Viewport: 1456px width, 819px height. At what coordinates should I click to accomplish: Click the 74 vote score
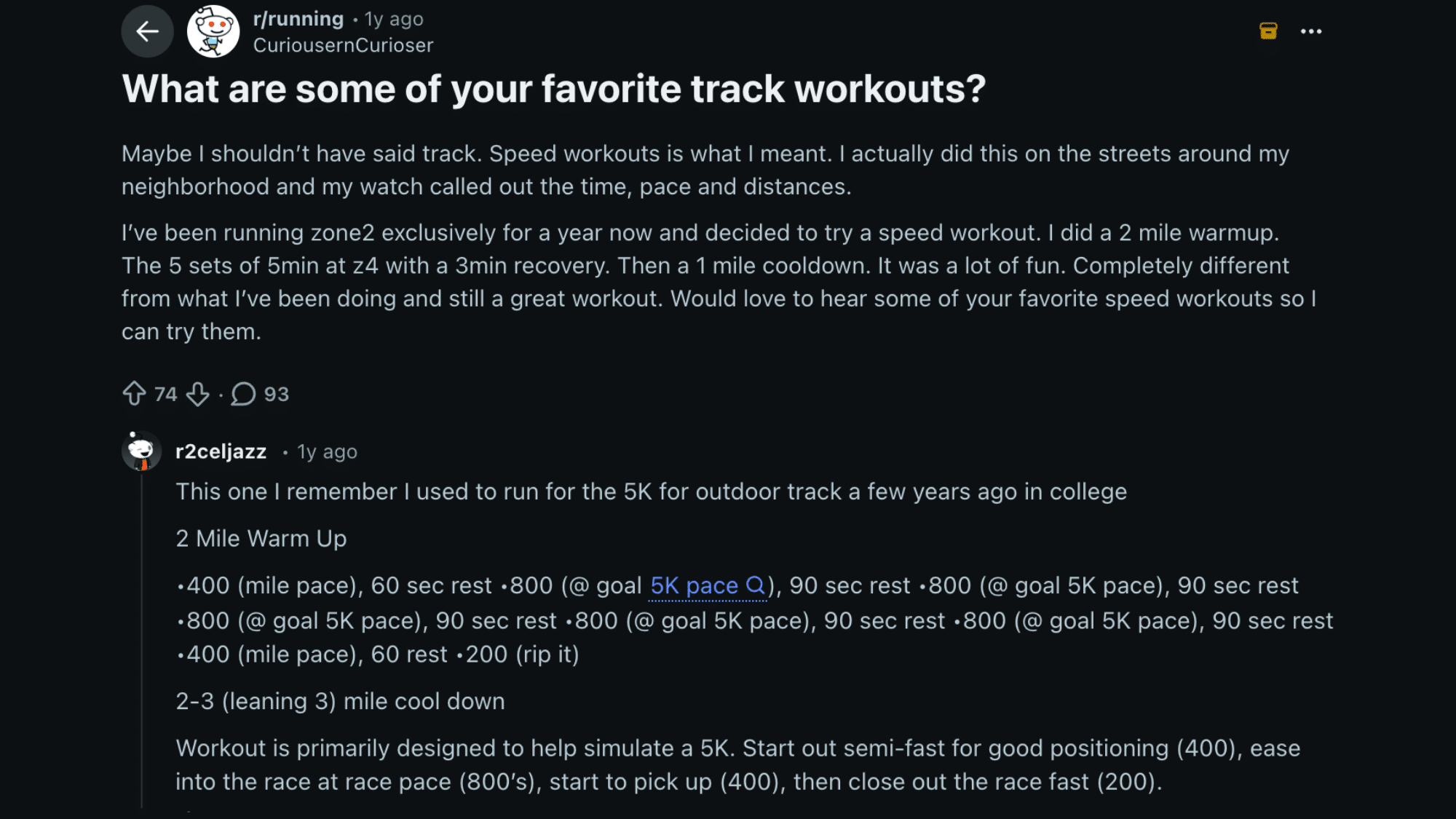165,394
